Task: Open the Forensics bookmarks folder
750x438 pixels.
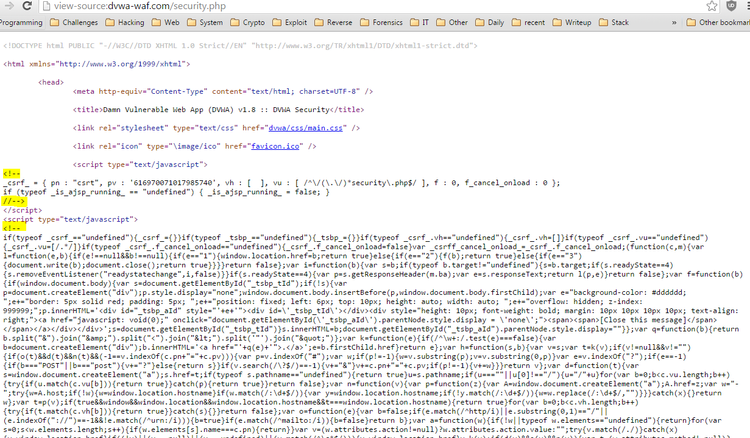Action: [381, 22]
